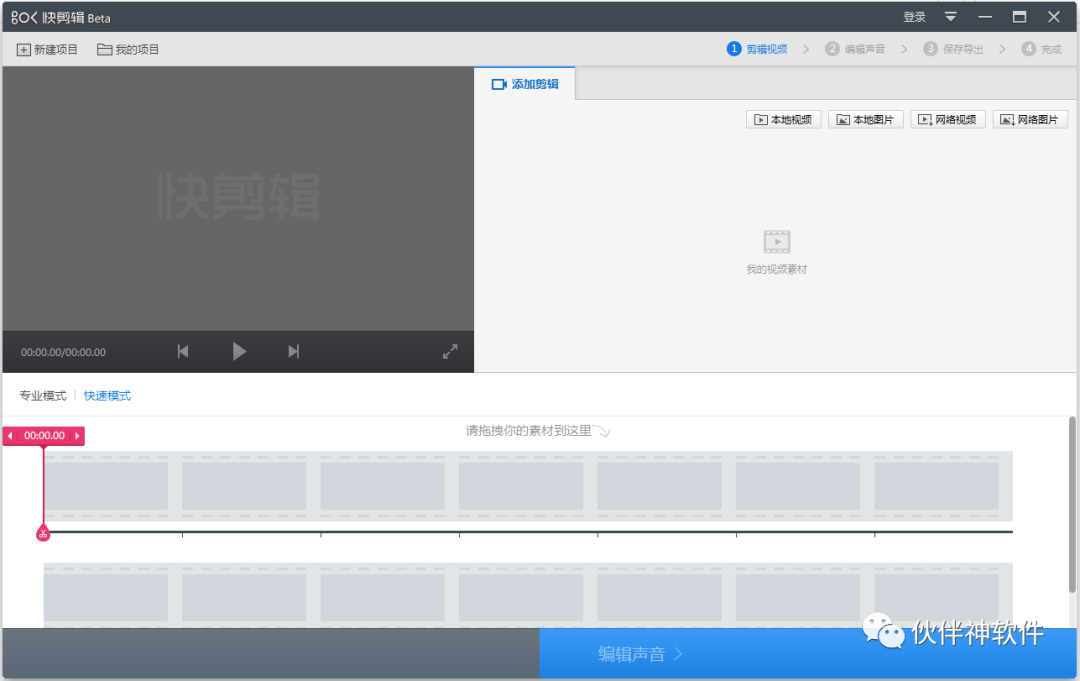Click the scissors cut handle on playhead
The image size is (1080, 681).
(x=43, y=534)
